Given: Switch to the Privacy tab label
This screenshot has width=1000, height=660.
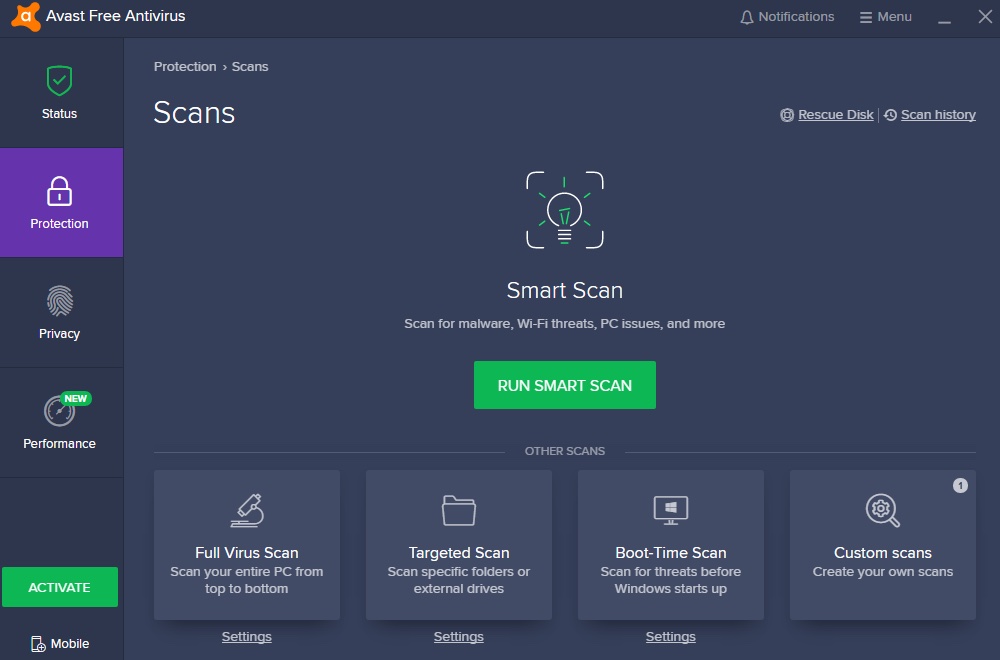Looking at the screenshot, I should 59,334.
